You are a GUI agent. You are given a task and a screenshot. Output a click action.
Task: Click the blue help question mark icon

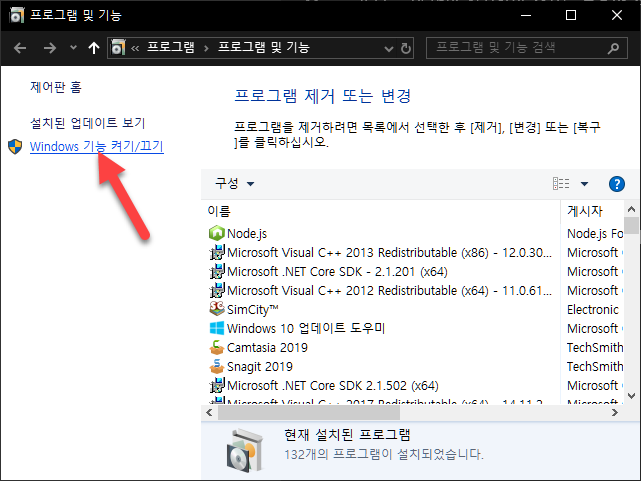coord(616,184)
